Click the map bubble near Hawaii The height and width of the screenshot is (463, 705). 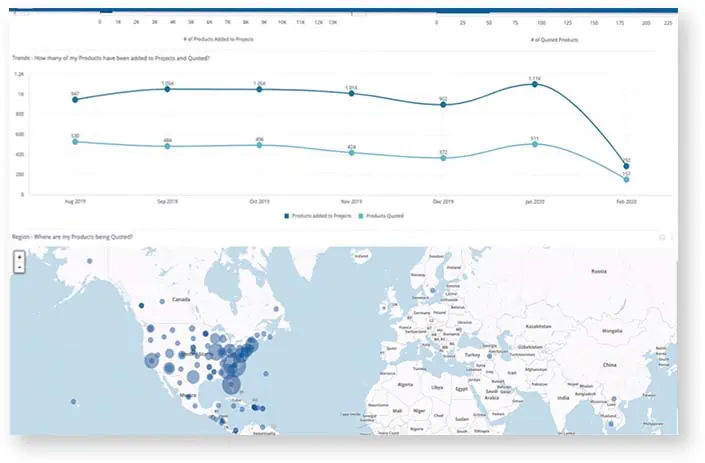click(73, 401)
